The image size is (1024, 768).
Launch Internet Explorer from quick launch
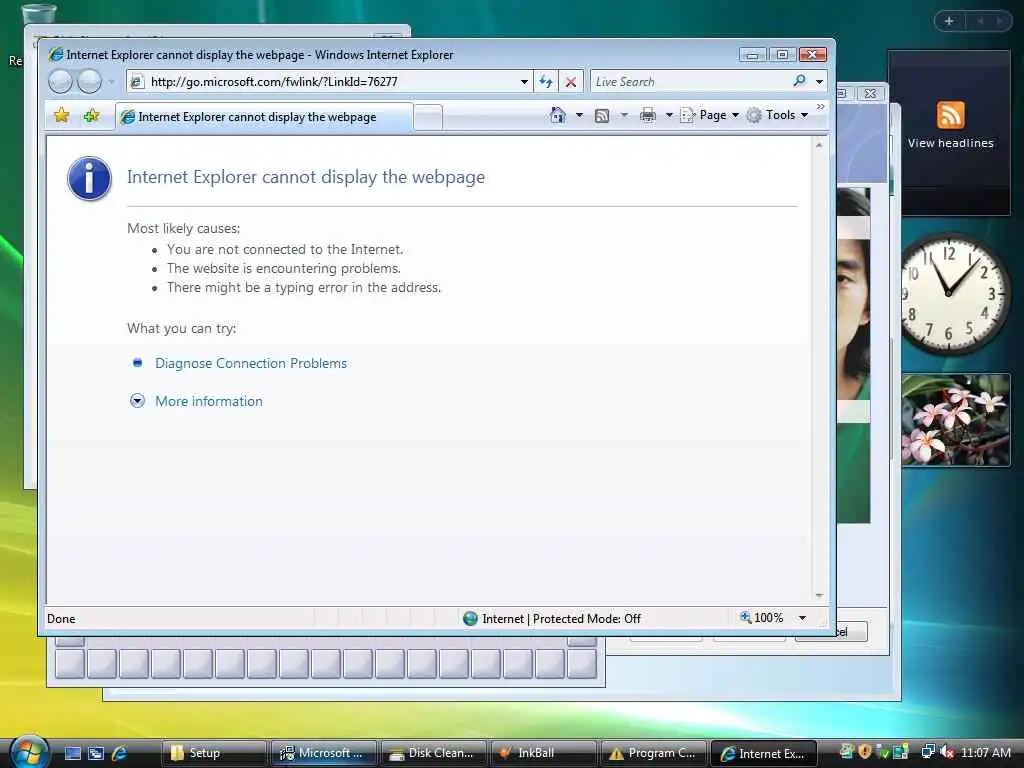point(119,753)
